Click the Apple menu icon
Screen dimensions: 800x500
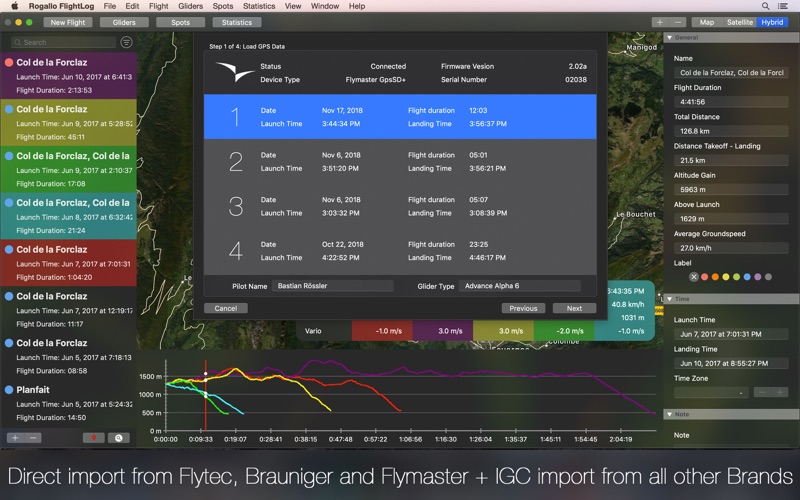[x=15, y=6]
